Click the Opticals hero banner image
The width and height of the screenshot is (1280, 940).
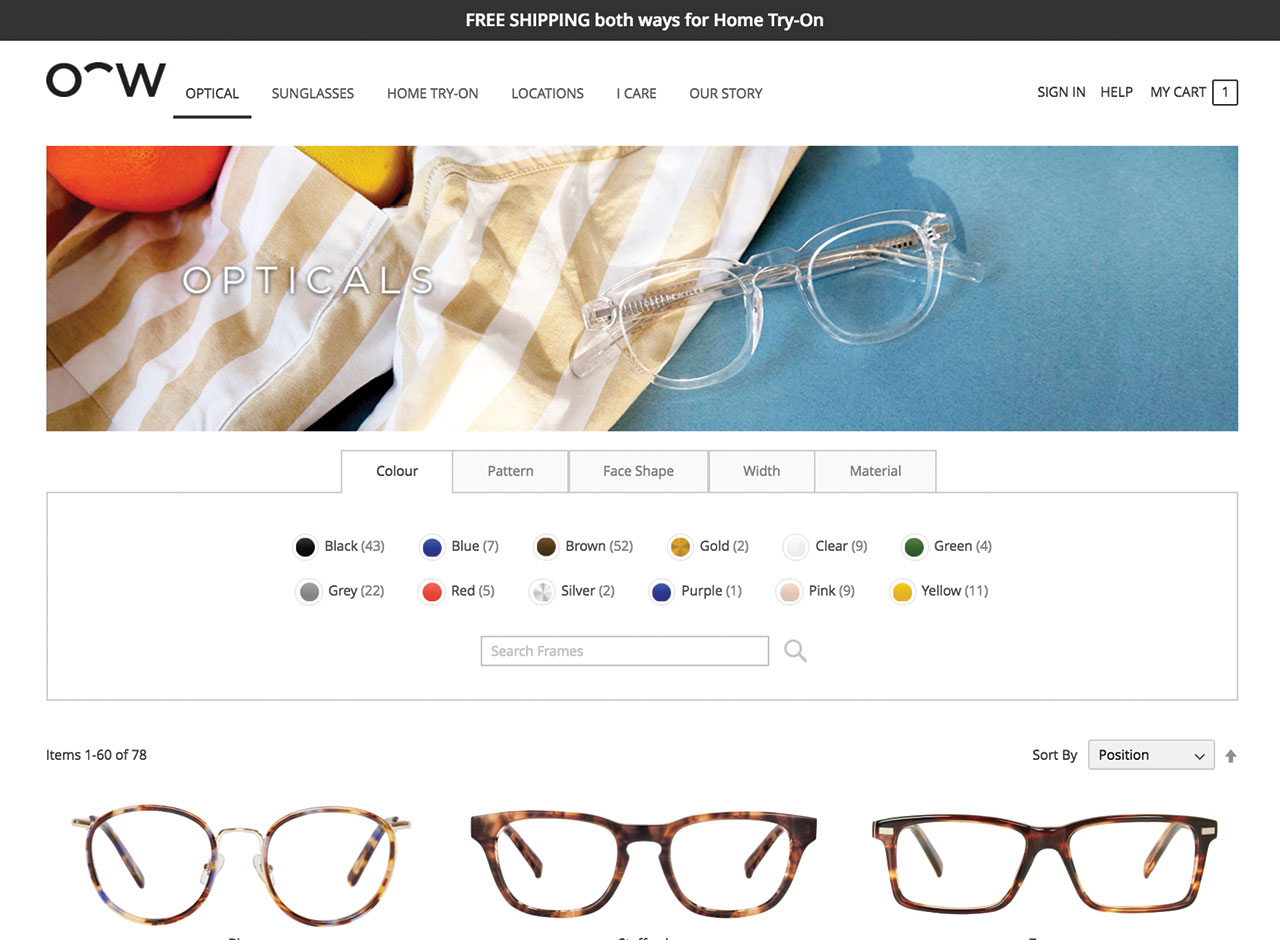[642, 289]
